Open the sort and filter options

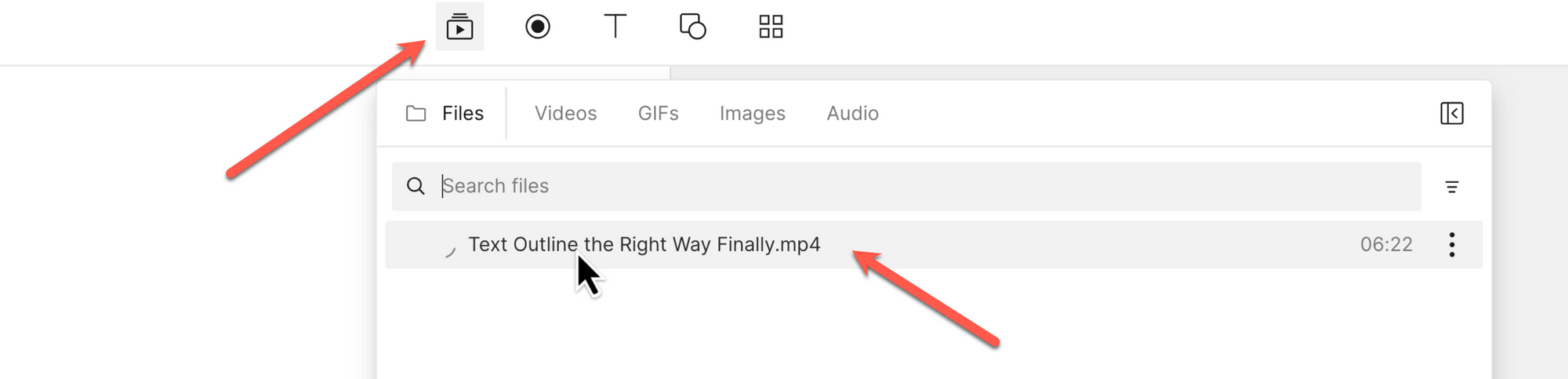1451,187
